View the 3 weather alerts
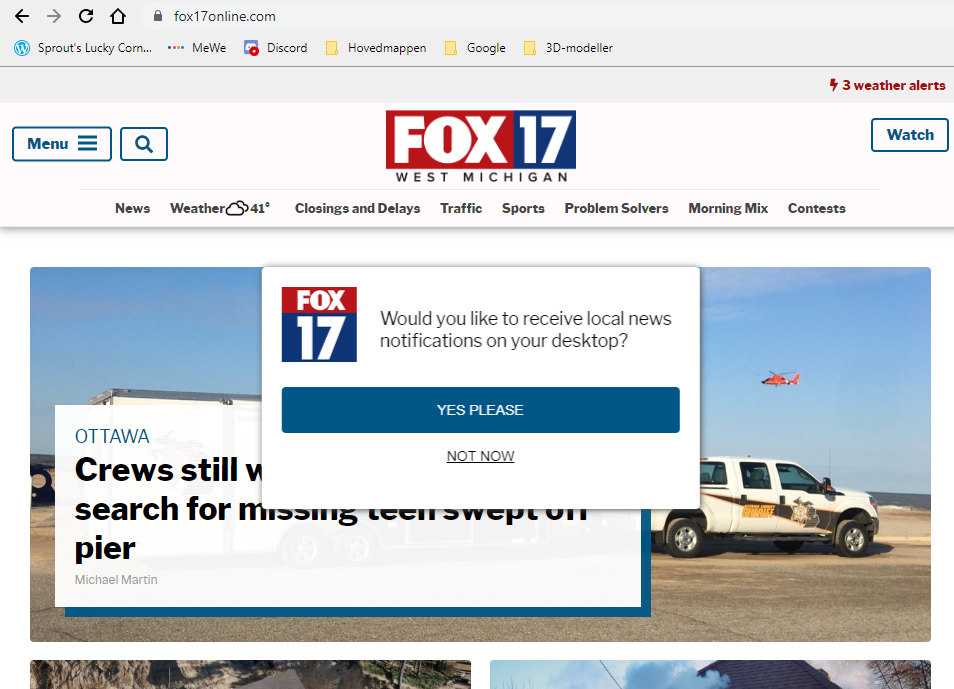 point(887,85)
